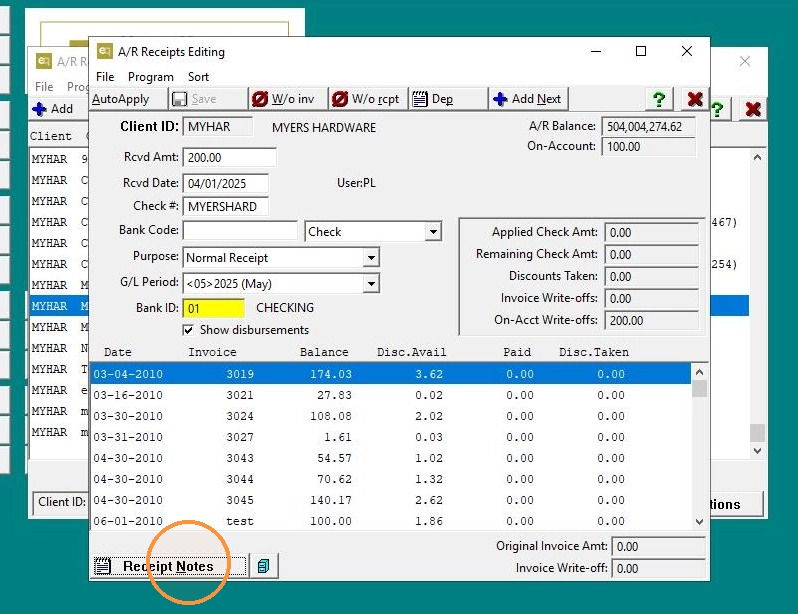798x614 pixels.
Task: Click the A/R Receipts Editing title icon
Action: (x=104, y=51)
